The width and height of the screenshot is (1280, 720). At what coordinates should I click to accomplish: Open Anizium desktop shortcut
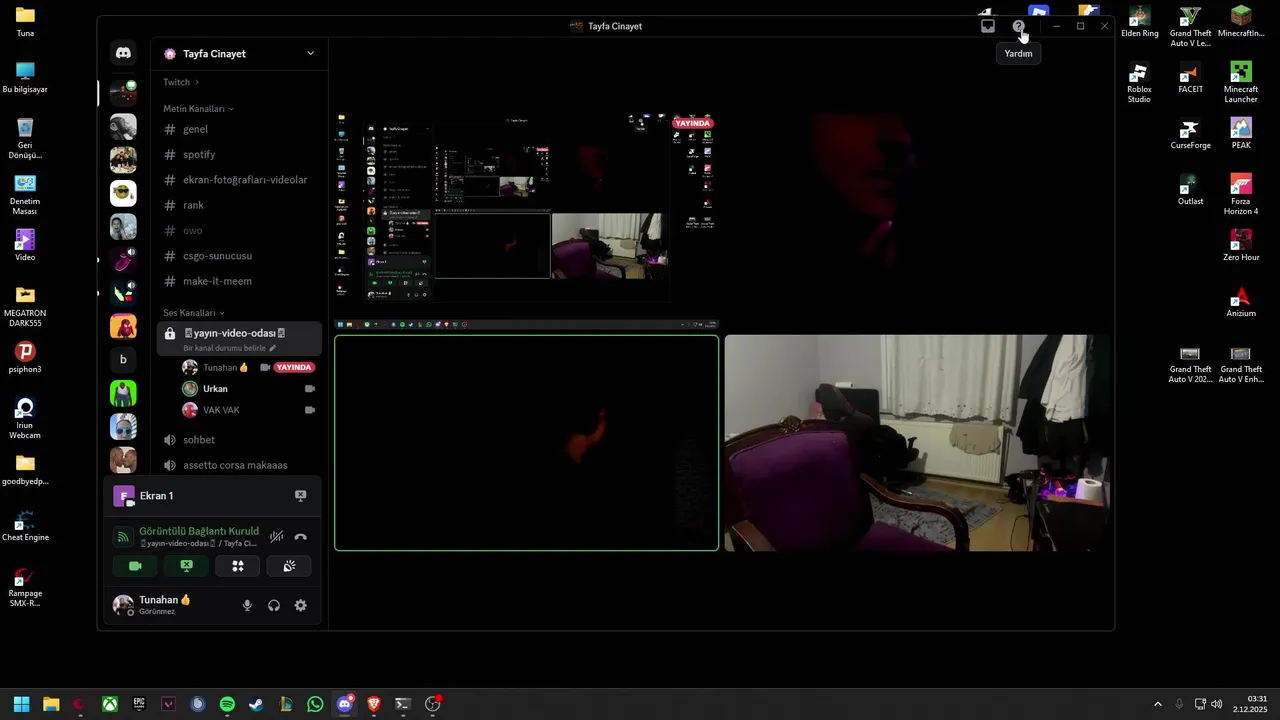pos(1241,302)
